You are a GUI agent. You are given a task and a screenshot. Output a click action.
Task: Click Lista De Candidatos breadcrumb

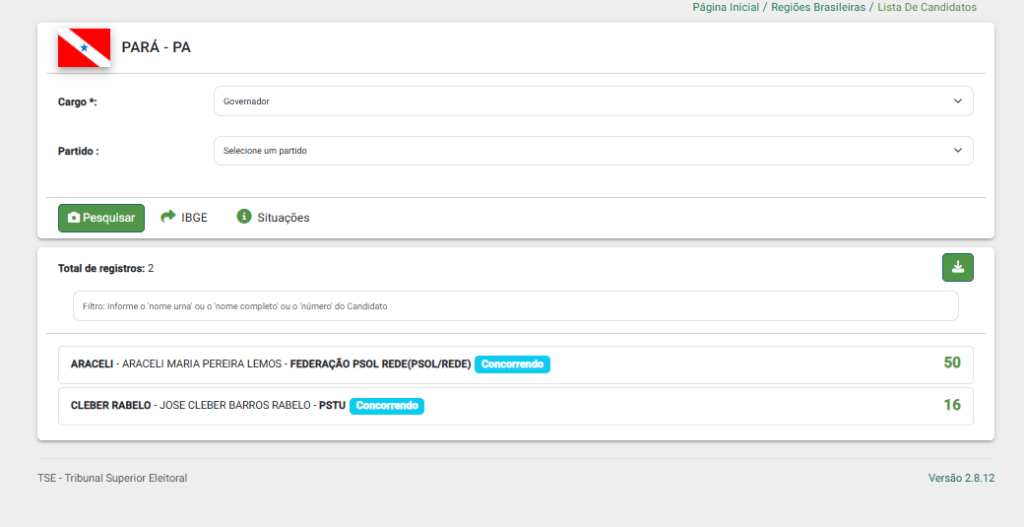pos(927,7)
